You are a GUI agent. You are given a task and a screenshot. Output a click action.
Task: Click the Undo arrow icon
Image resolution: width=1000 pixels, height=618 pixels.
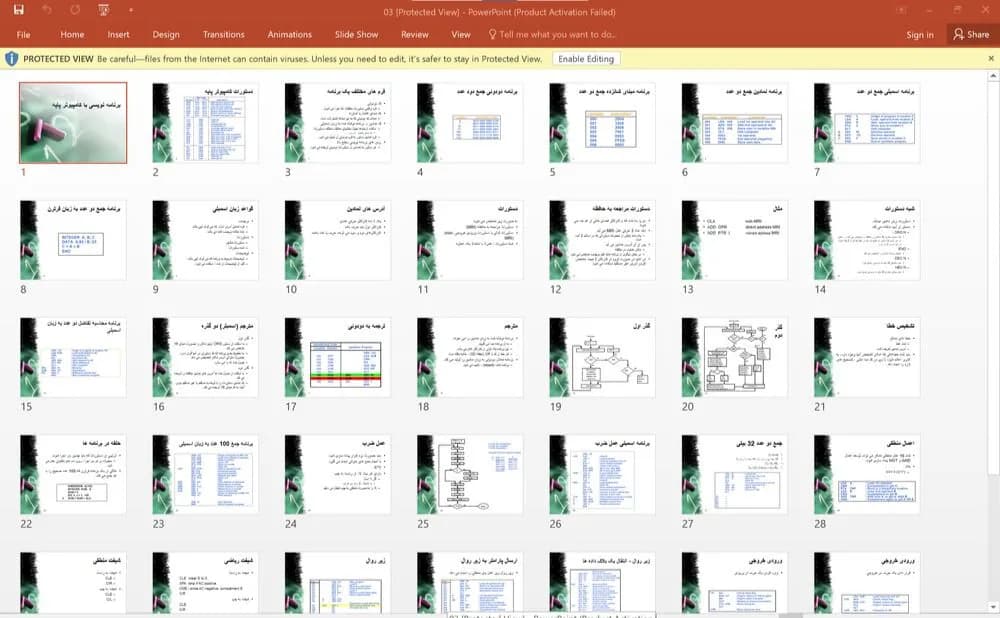(x=47, y=10)
